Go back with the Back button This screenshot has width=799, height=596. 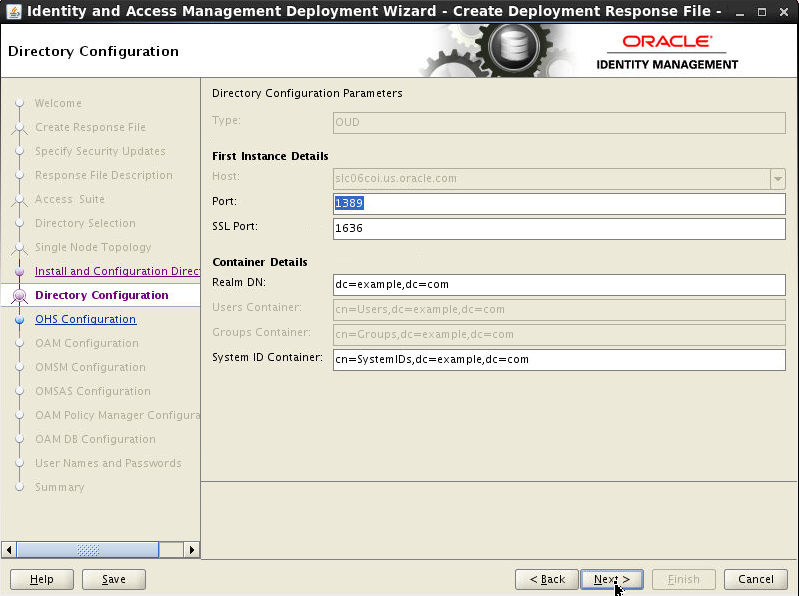[547, 579]
